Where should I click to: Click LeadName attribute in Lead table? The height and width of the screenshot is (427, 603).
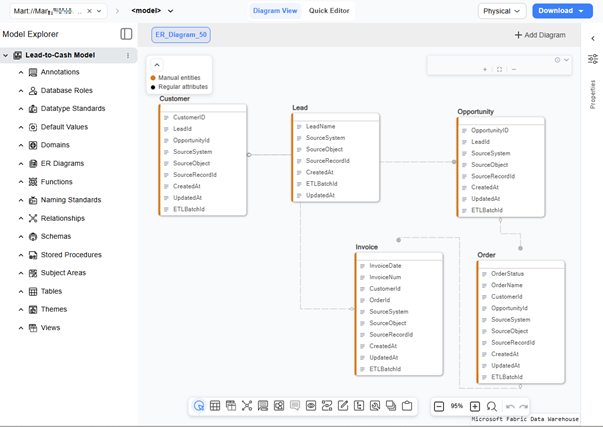click(x=320, y=126)
